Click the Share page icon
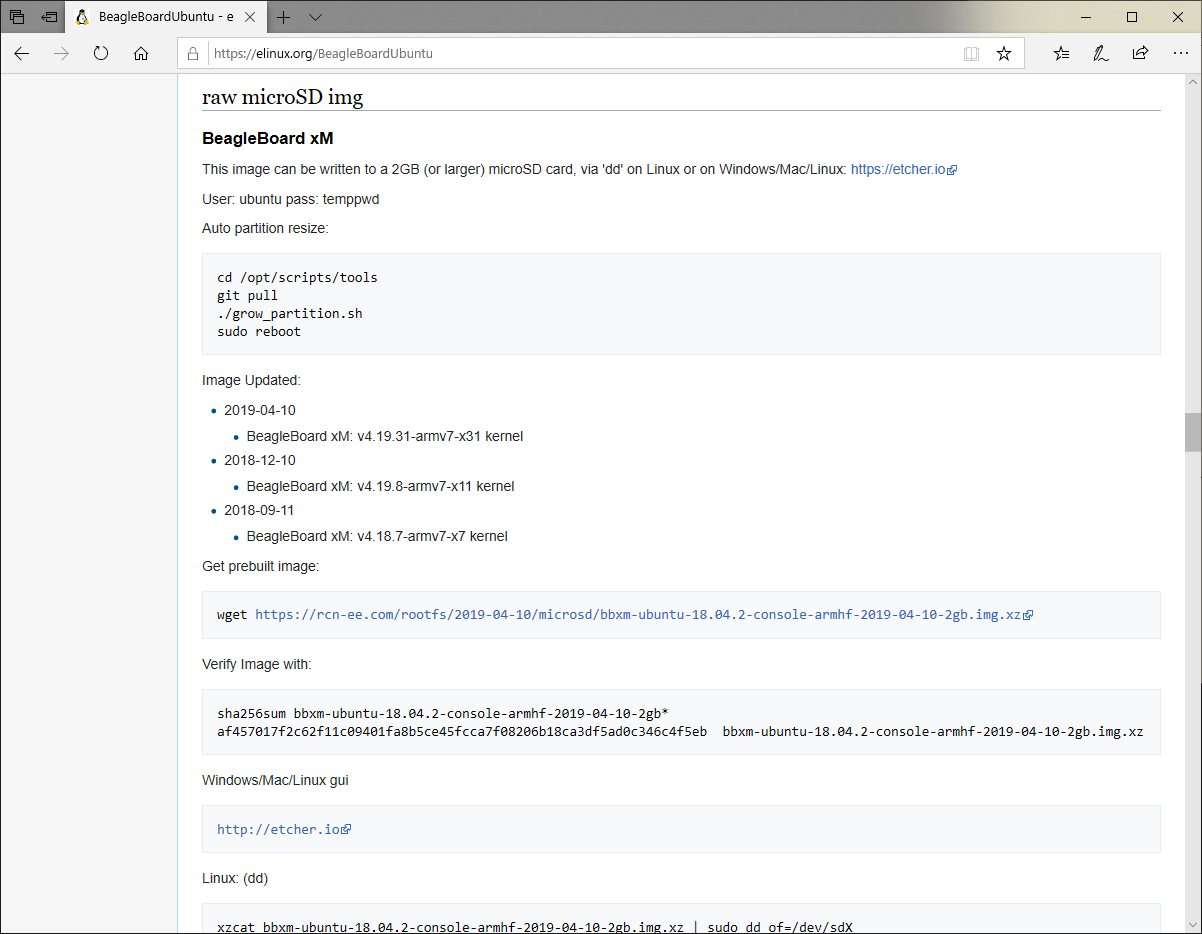The image size is (1202, 934). pyautogui.click(x=1140, y=54)
